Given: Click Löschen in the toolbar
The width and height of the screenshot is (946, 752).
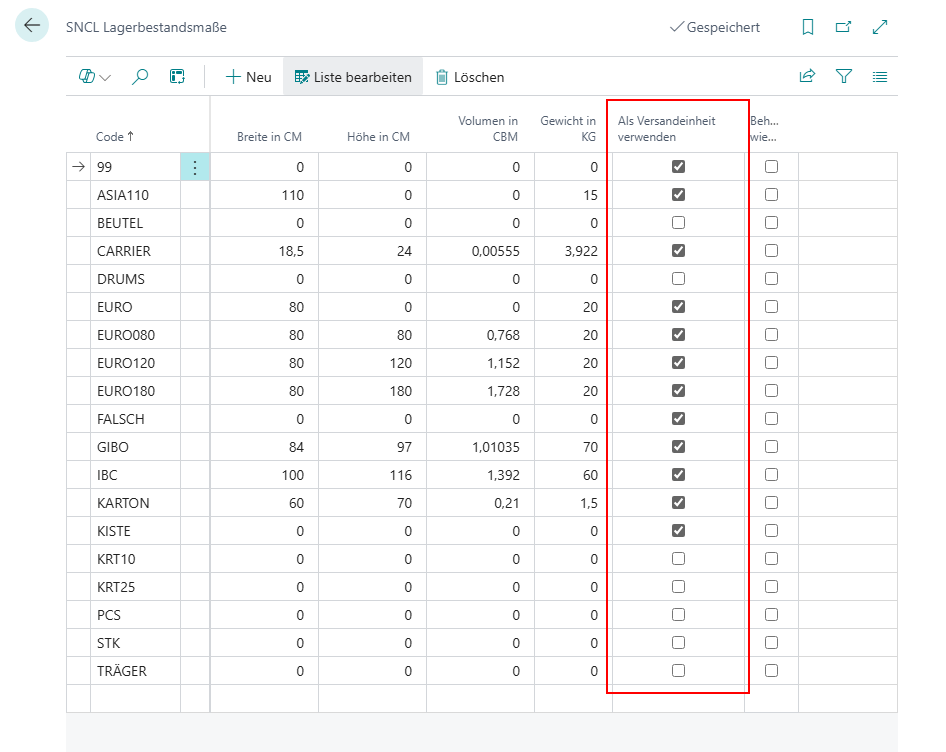Looking at the screenshot, I should point(469,77).
